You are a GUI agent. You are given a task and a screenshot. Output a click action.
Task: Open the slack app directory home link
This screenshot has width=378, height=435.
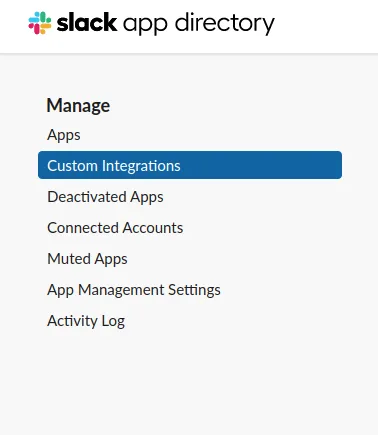point(151,23)
